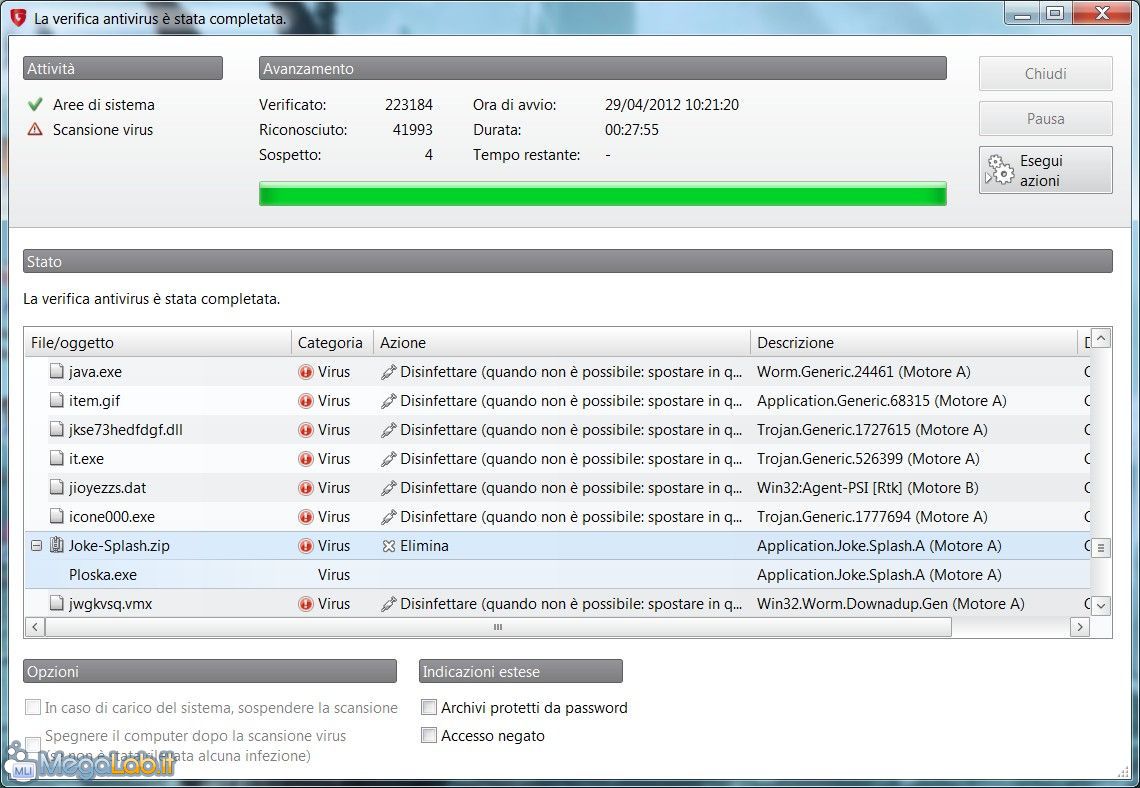Collapse the Joke-Splash.zip tree node
The height and width of the screenshot is (788, 1140).
(x=37, y=546)
